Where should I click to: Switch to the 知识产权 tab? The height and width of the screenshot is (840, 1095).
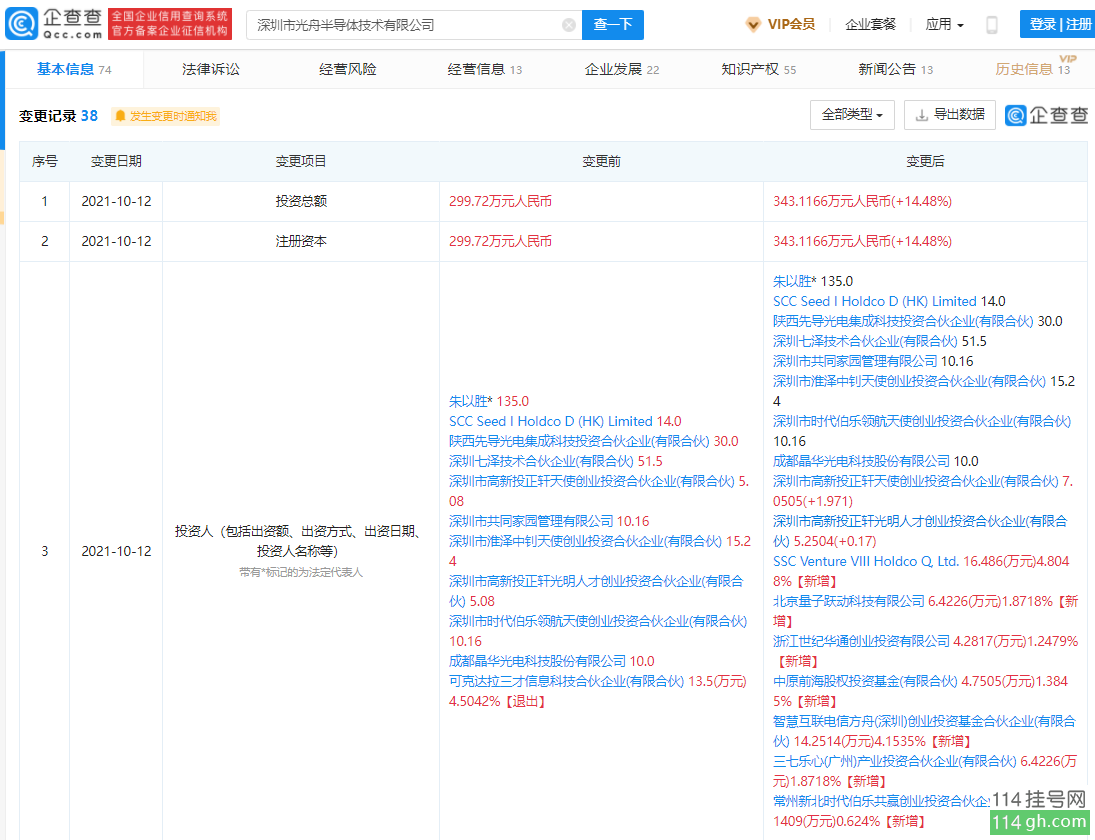[758, 69]
